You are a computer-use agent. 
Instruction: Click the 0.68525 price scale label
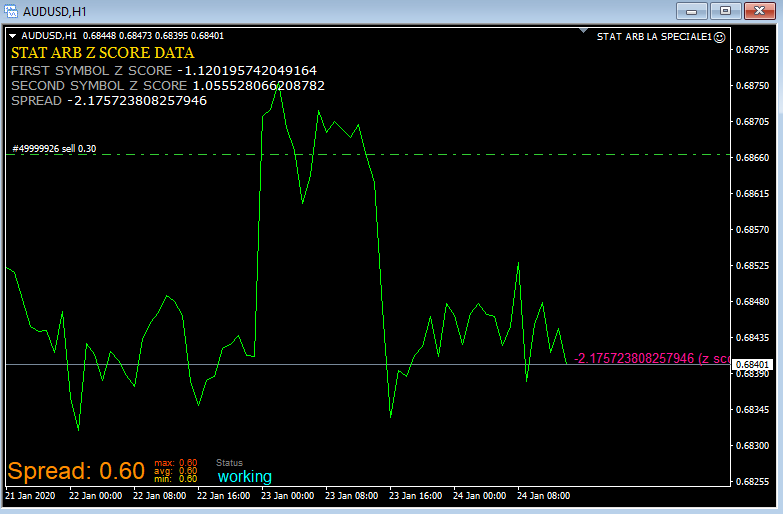(753, 266)
